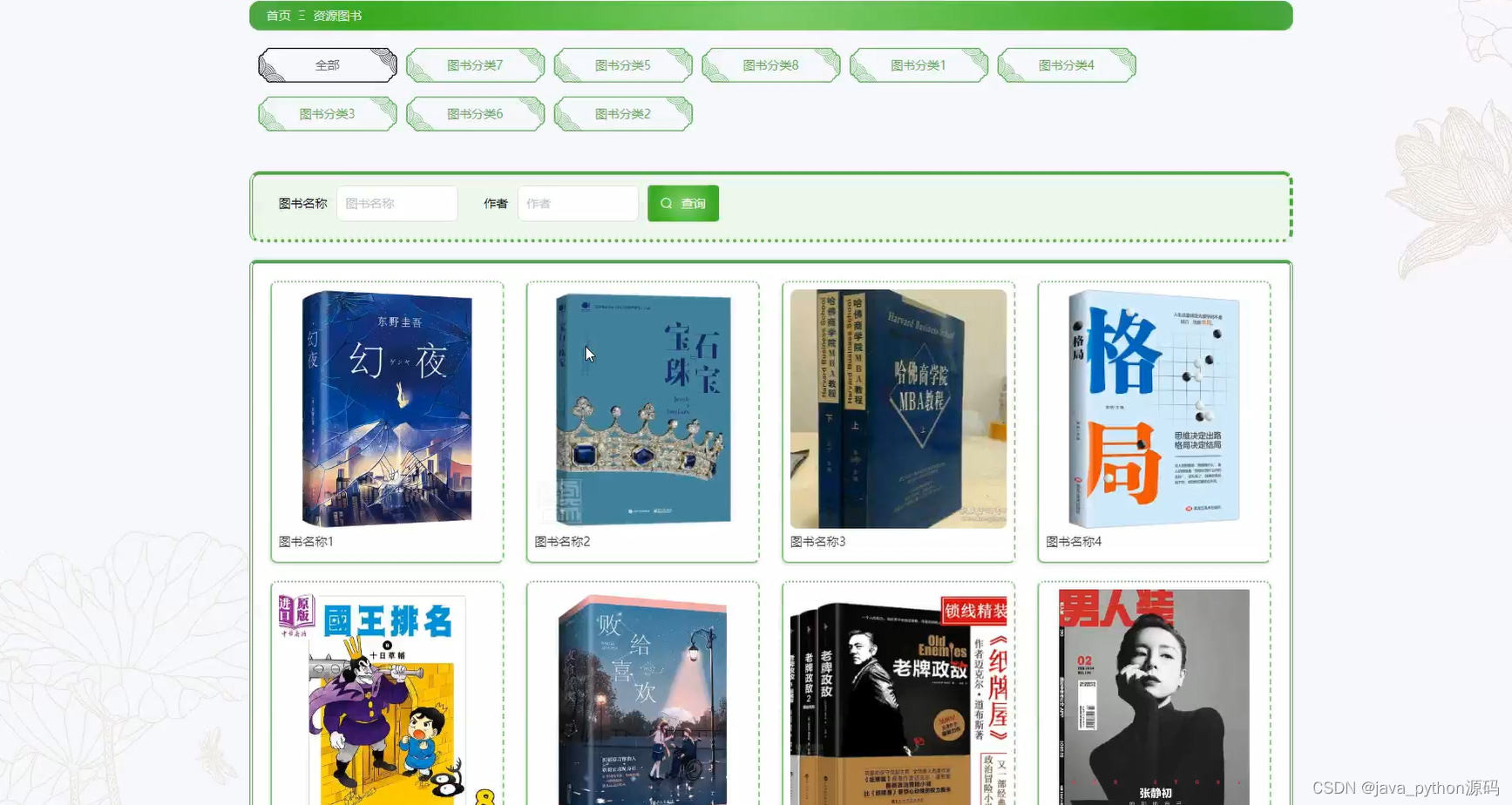Select the 图书分类8 category tab
Screen dimensions: 1512x805
[x=771, y=65]
